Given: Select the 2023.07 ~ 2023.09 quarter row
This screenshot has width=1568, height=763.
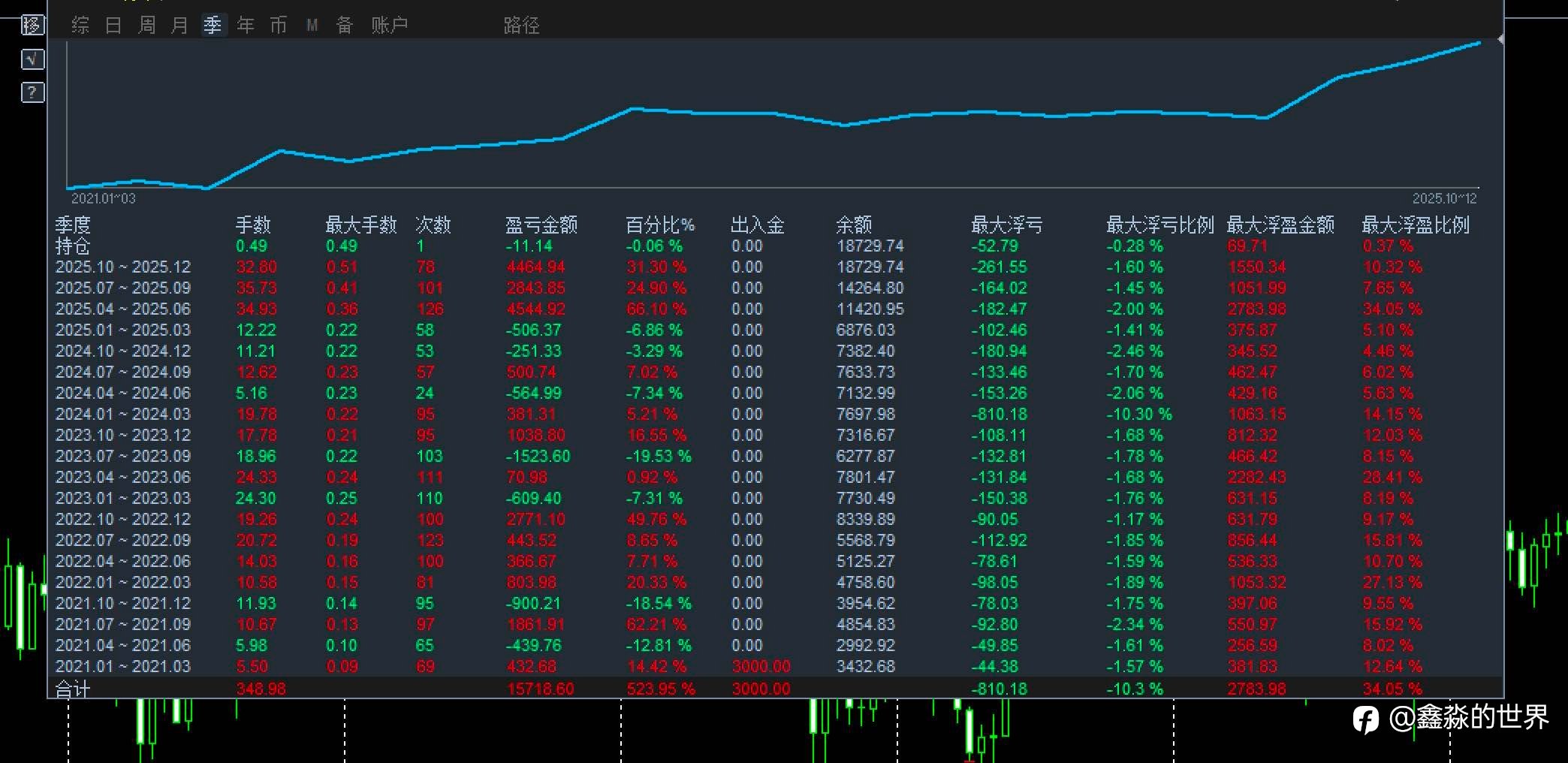Looking at the screenshot, I should click(x=123, y=456).
